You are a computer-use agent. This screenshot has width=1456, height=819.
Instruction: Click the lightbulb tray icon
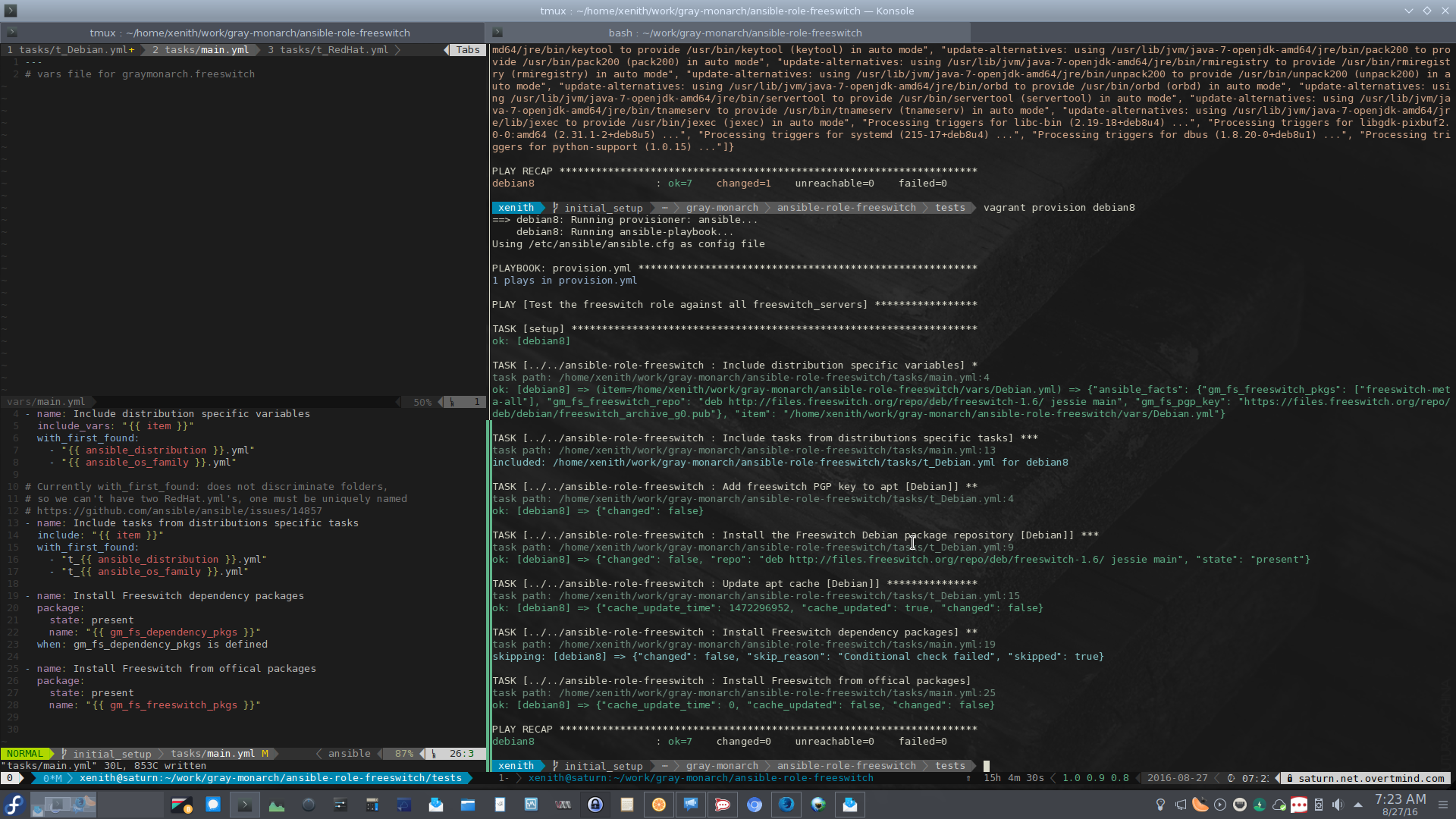click(1160, 805)
